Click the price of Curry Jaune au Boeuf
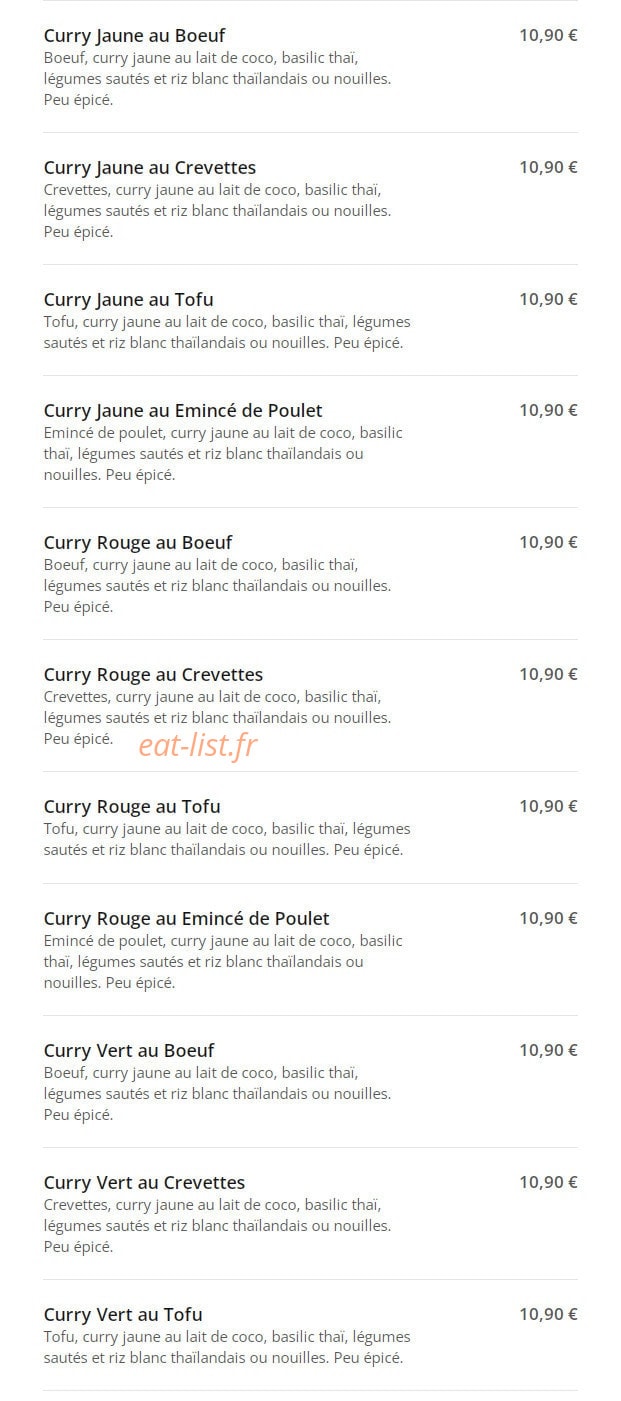Screen dimensions: 621x1401 point(548,36)
